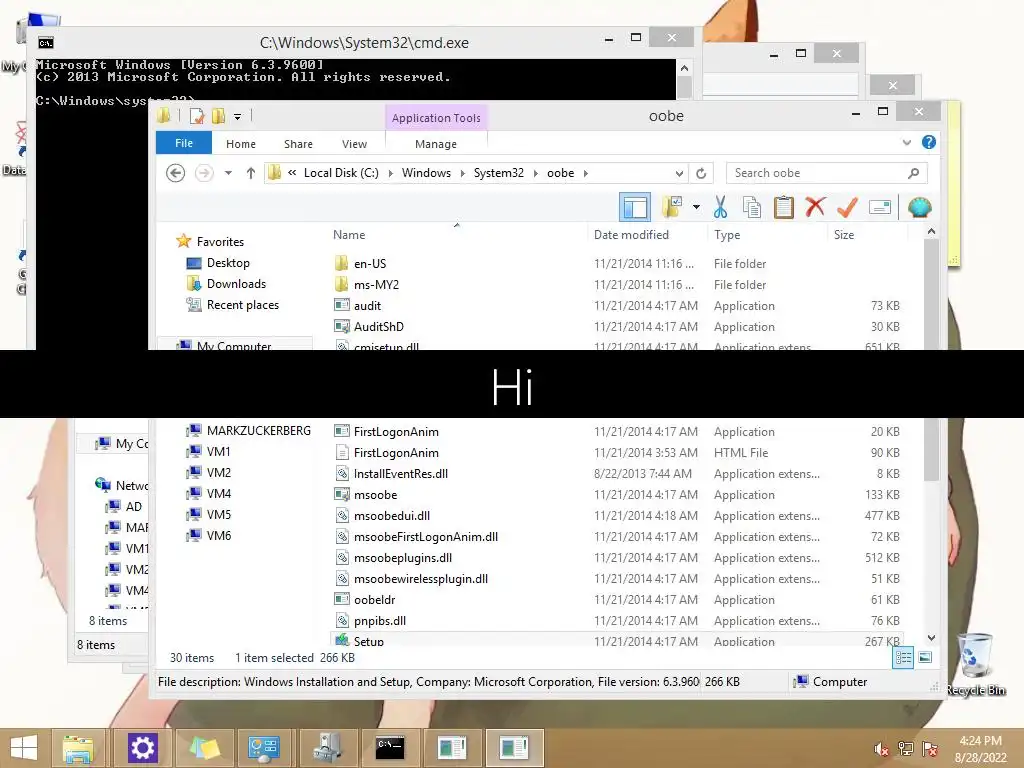1024x768 pixels.
Task: Open Quick Access Toolbar customize dropdown
Action: coord(237,116)
